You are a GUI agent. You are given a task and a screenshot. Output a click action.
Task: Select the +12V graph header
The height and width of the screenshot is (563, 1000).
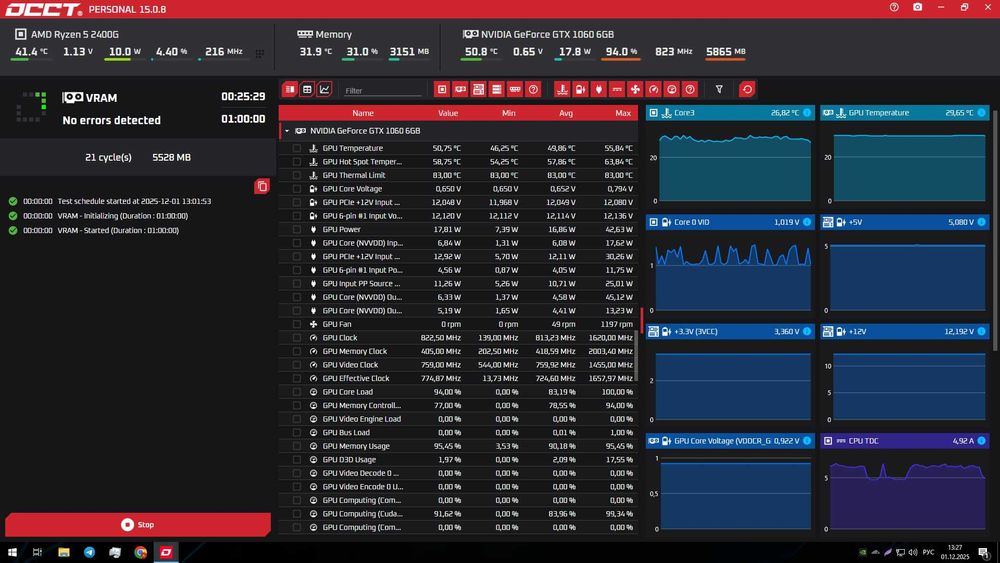coord(905,332)
